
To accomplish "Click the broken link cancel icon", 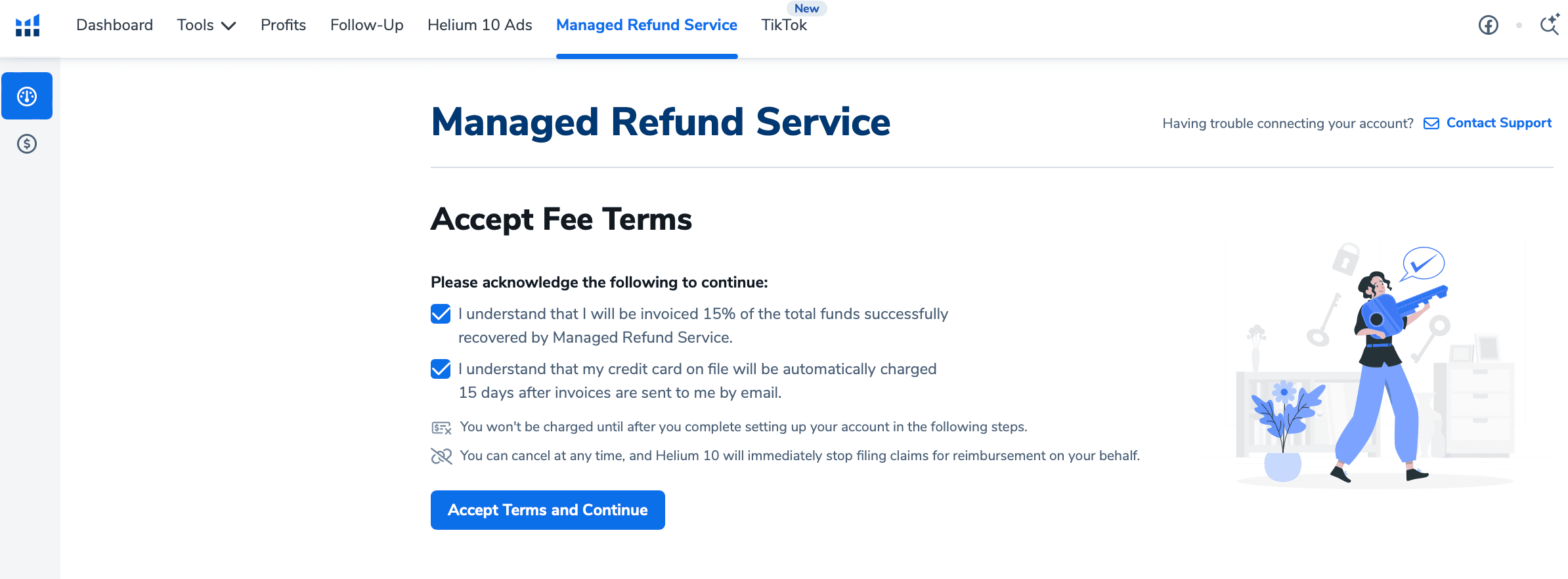I will pyautogui.click(x=441, y=456).
